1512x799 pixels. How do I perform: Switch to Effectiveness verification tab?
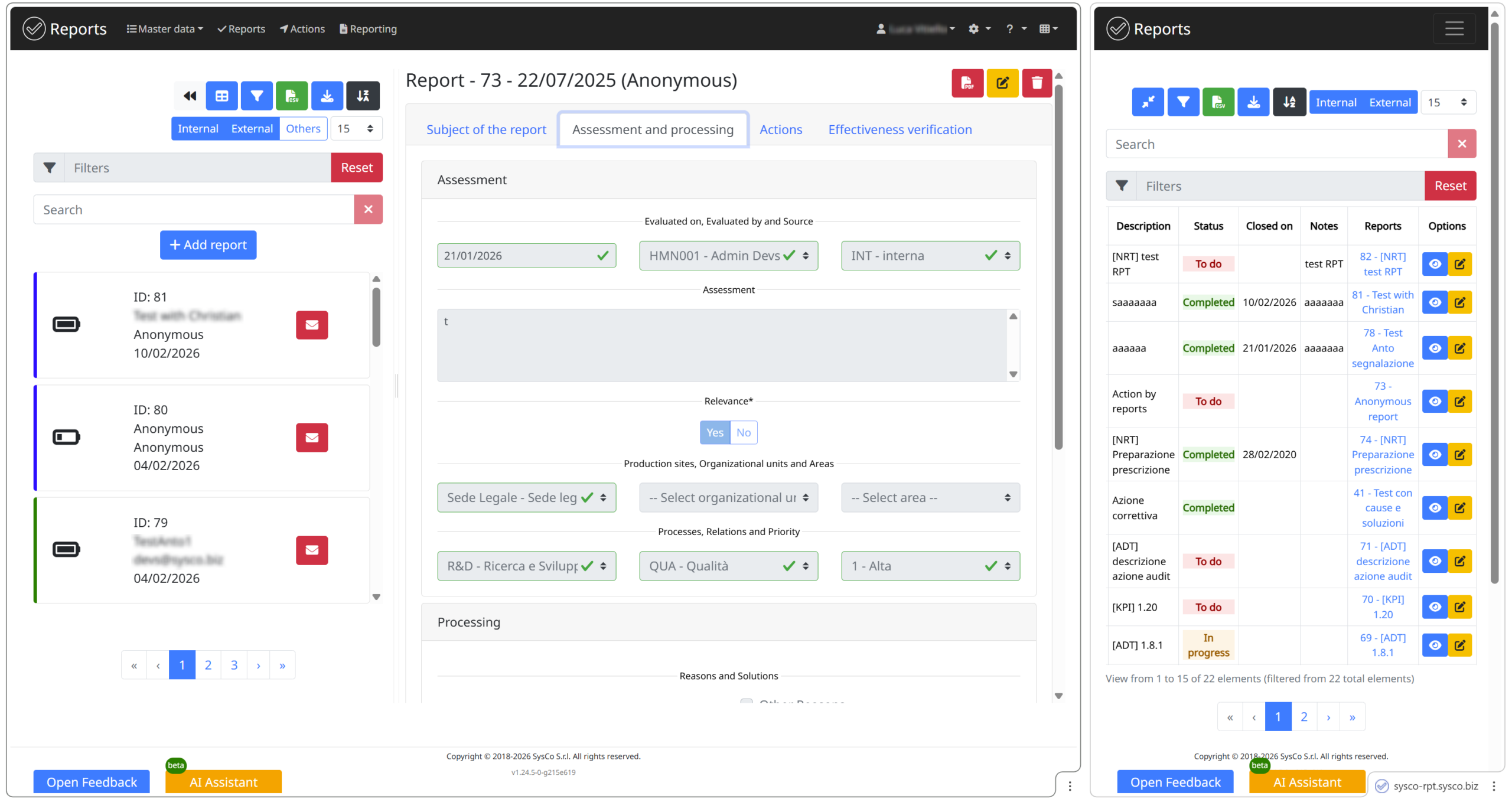point(900,129)
